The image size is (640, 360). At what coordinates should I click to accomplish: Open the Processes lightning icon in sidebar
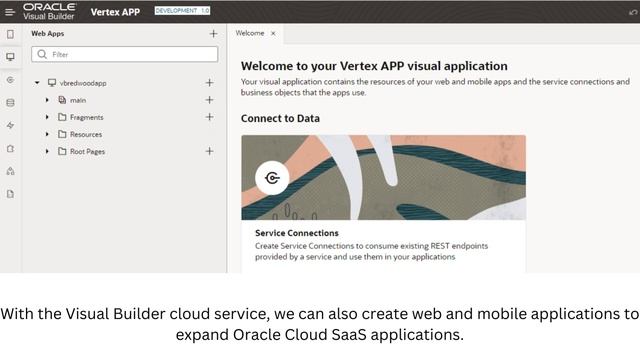[10, 125]
